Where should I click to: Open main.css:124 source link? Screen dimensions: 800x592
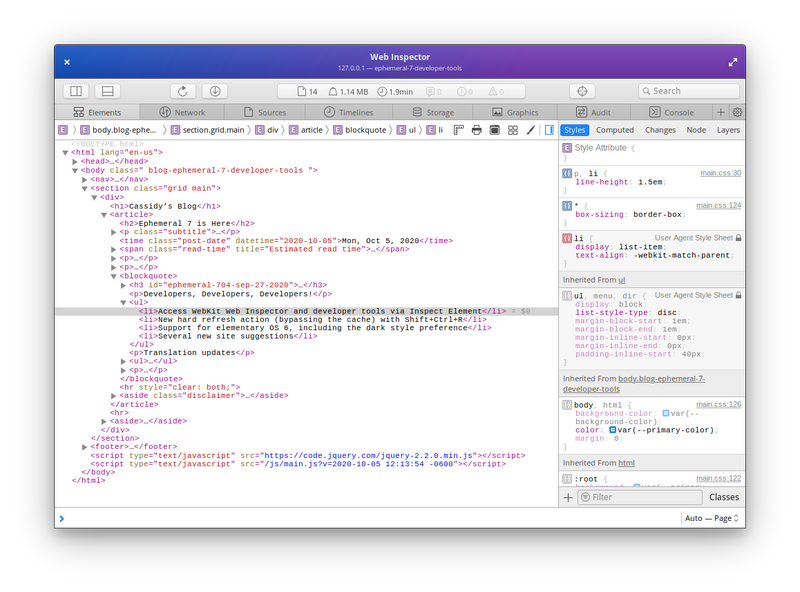718,205
